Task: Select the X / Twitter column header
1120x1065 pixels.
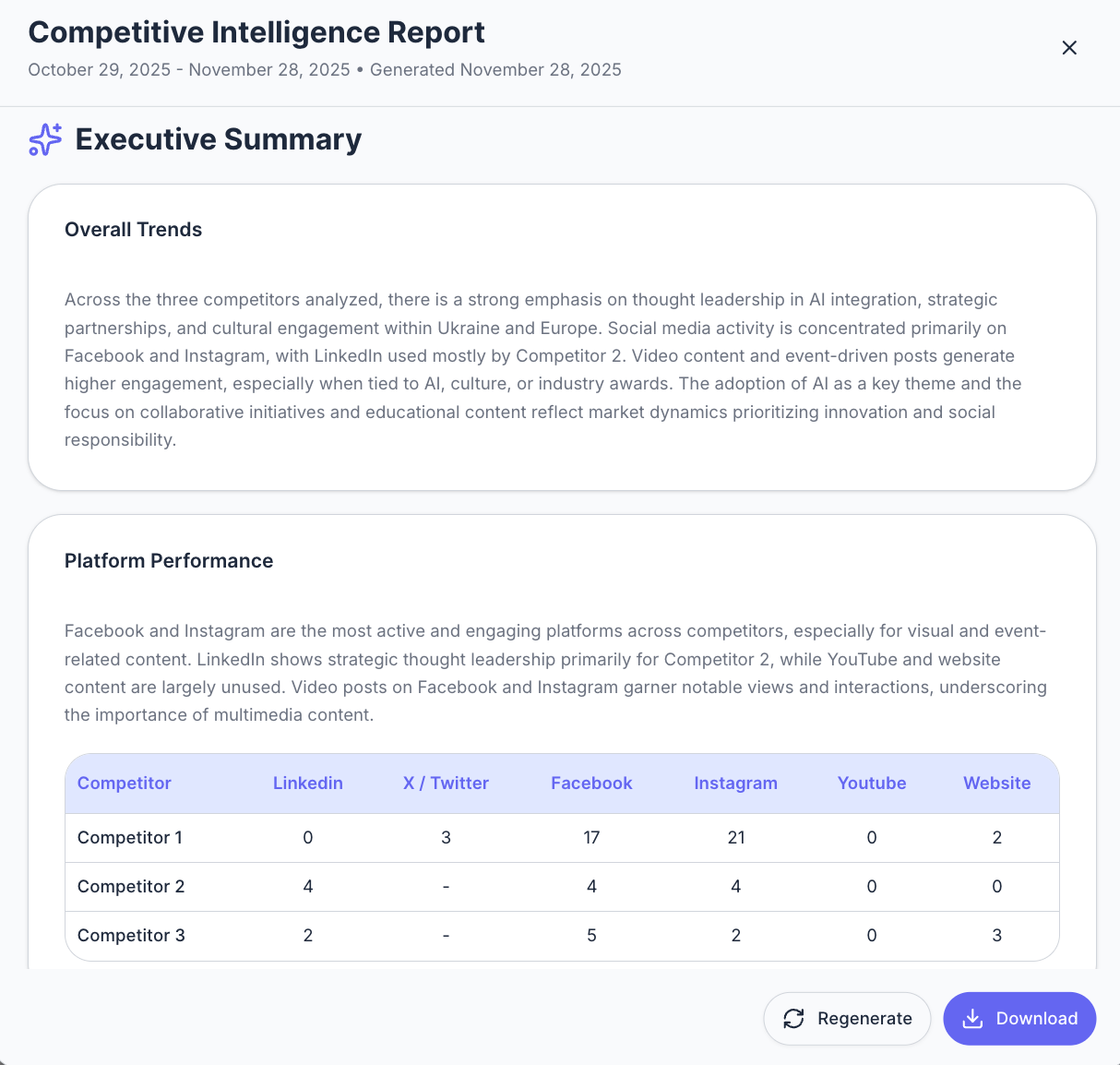Action: point(446,783)
